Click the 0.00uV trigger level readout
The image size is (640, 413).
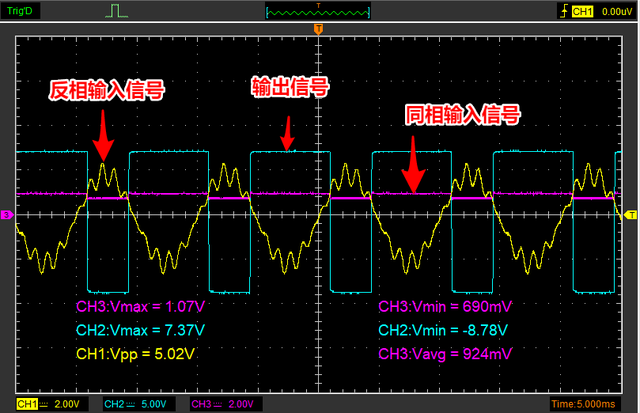618,11
